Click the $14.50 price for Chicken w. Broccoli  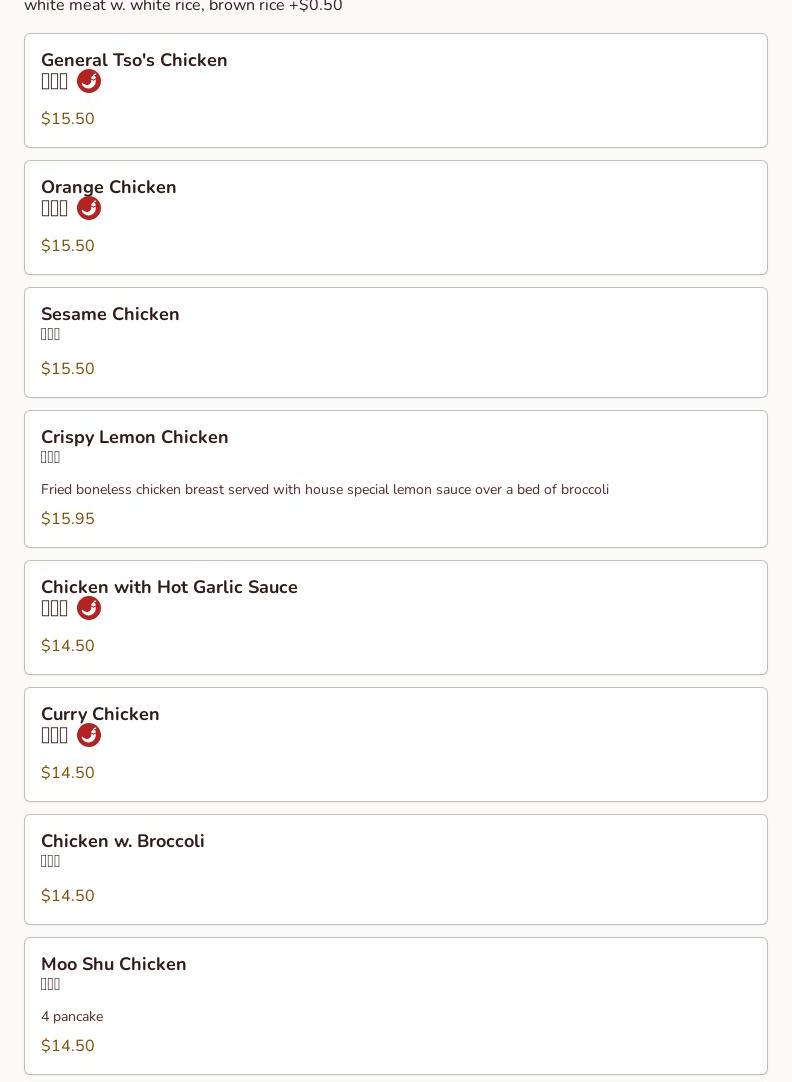[x=68, y=896]
